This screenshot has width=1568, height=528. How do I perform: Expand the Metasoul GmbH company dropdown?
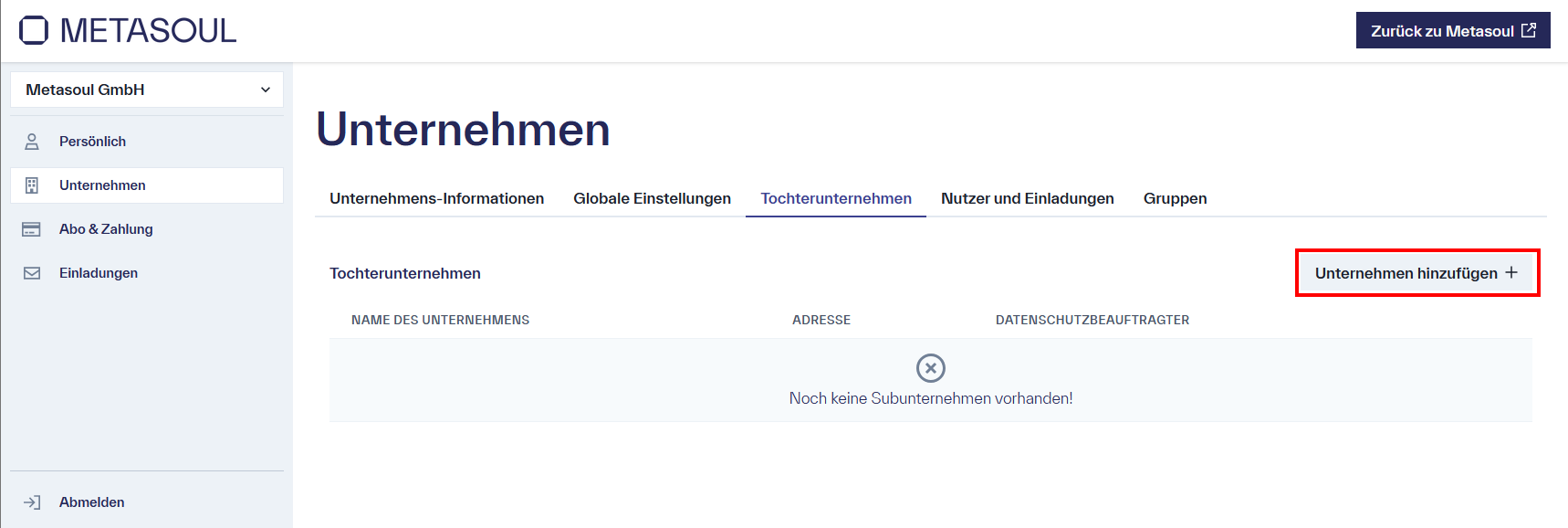147,90
